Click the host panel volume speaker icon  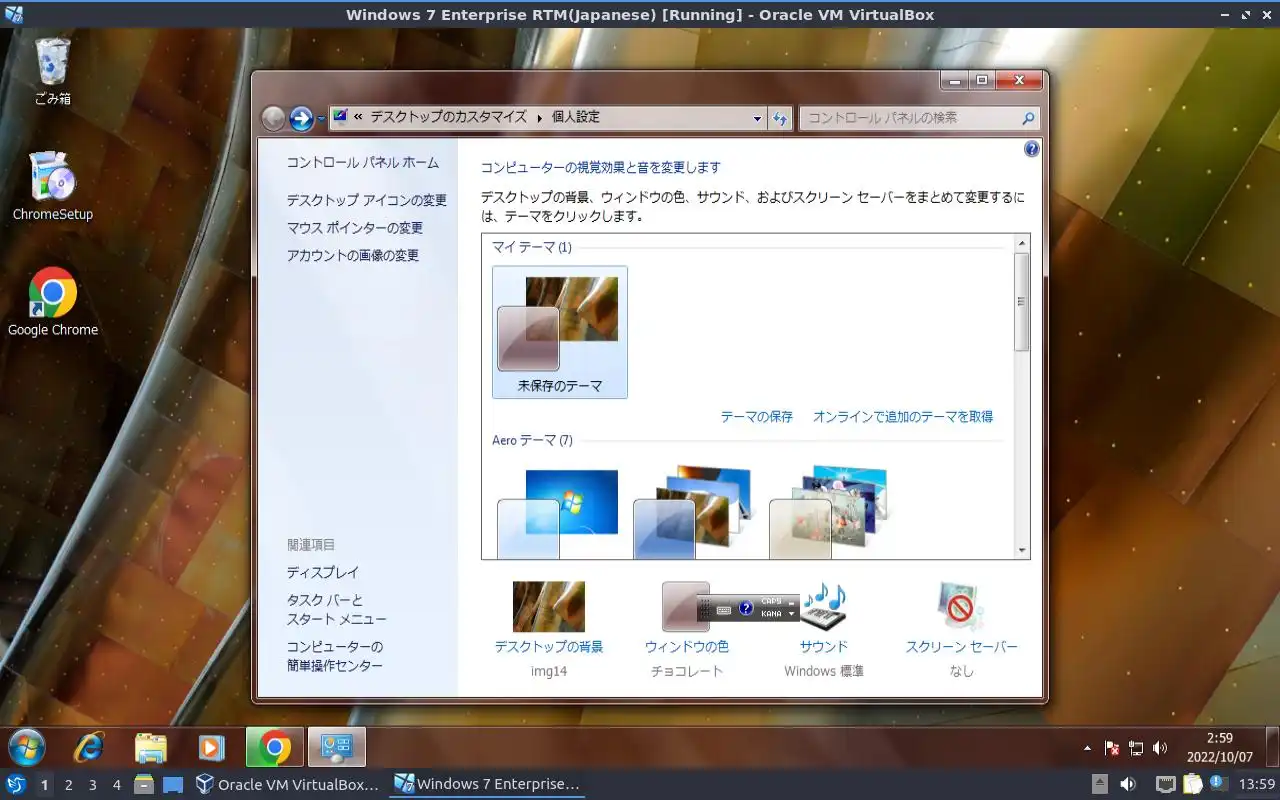[1128, 785]
